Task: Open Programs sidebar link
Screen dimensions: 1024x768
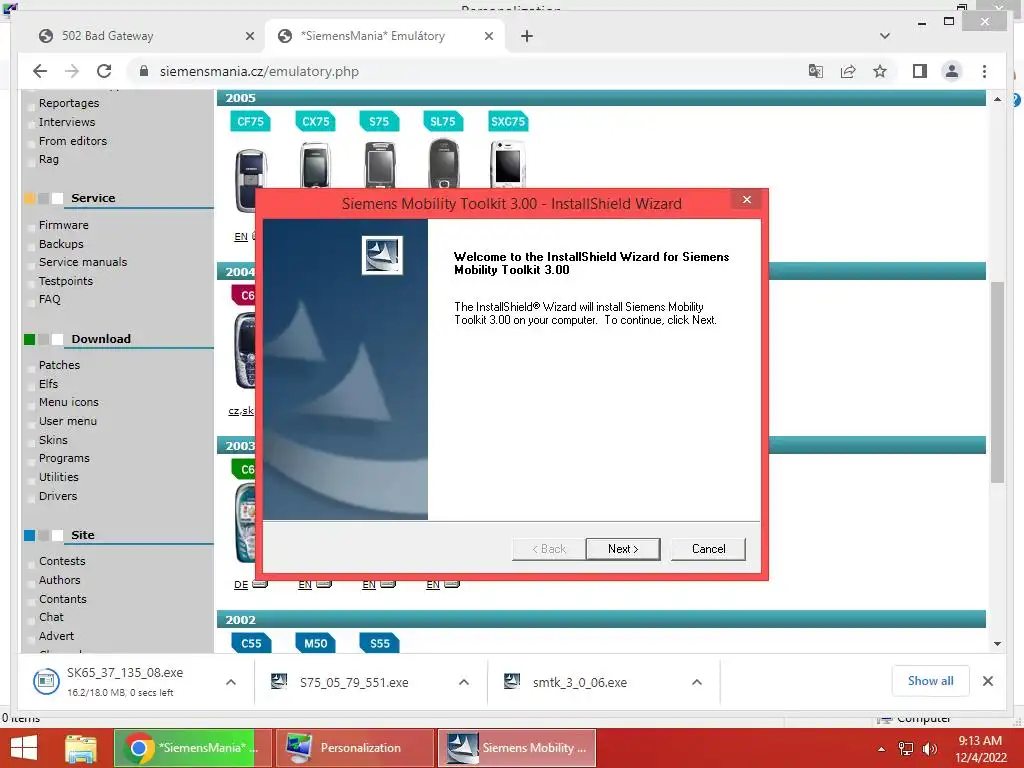Action: [64, 458]
